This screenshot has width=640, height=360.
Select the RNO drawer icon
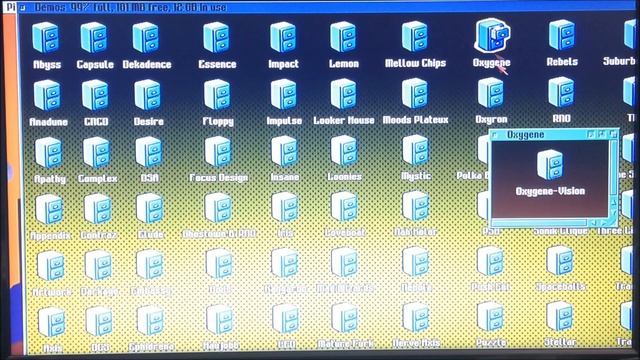[x=561, y=93]
